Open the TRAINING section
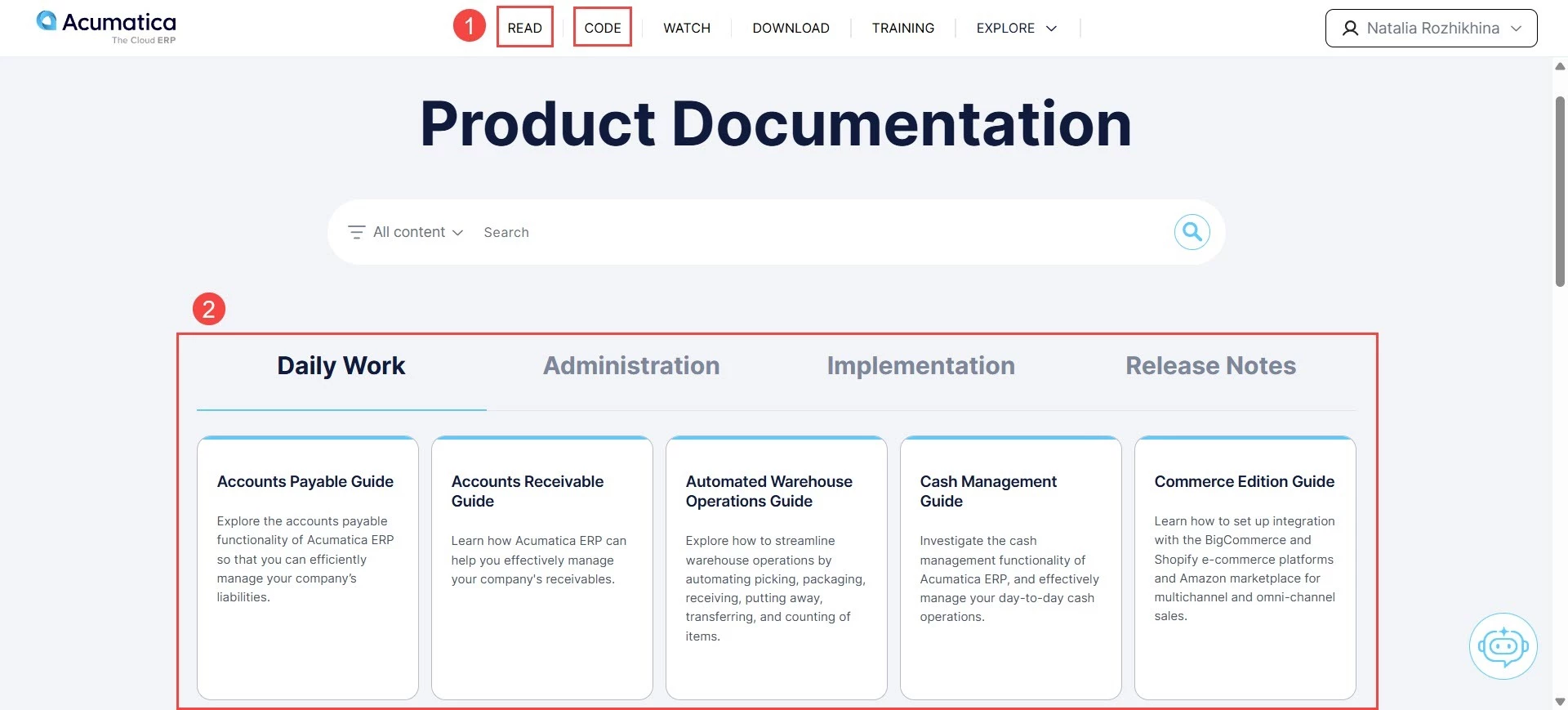Image resolution: width=1568 pixels, height=710 pixels. point(902,28)
